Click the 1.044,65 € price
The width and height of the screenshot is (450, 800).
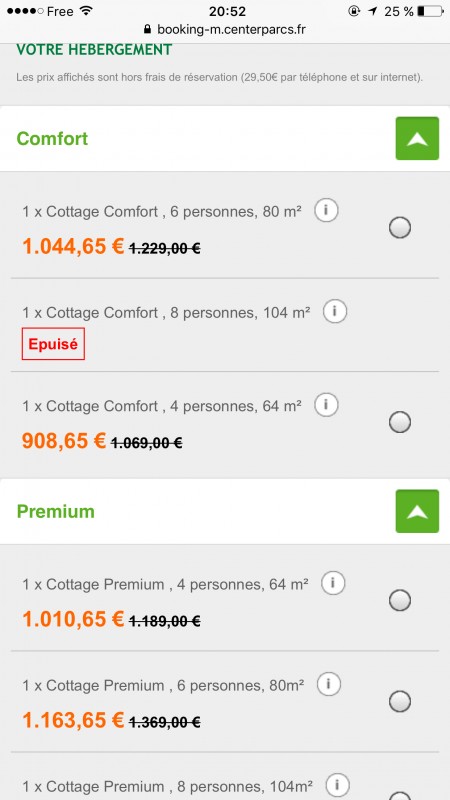click(73, 246)
